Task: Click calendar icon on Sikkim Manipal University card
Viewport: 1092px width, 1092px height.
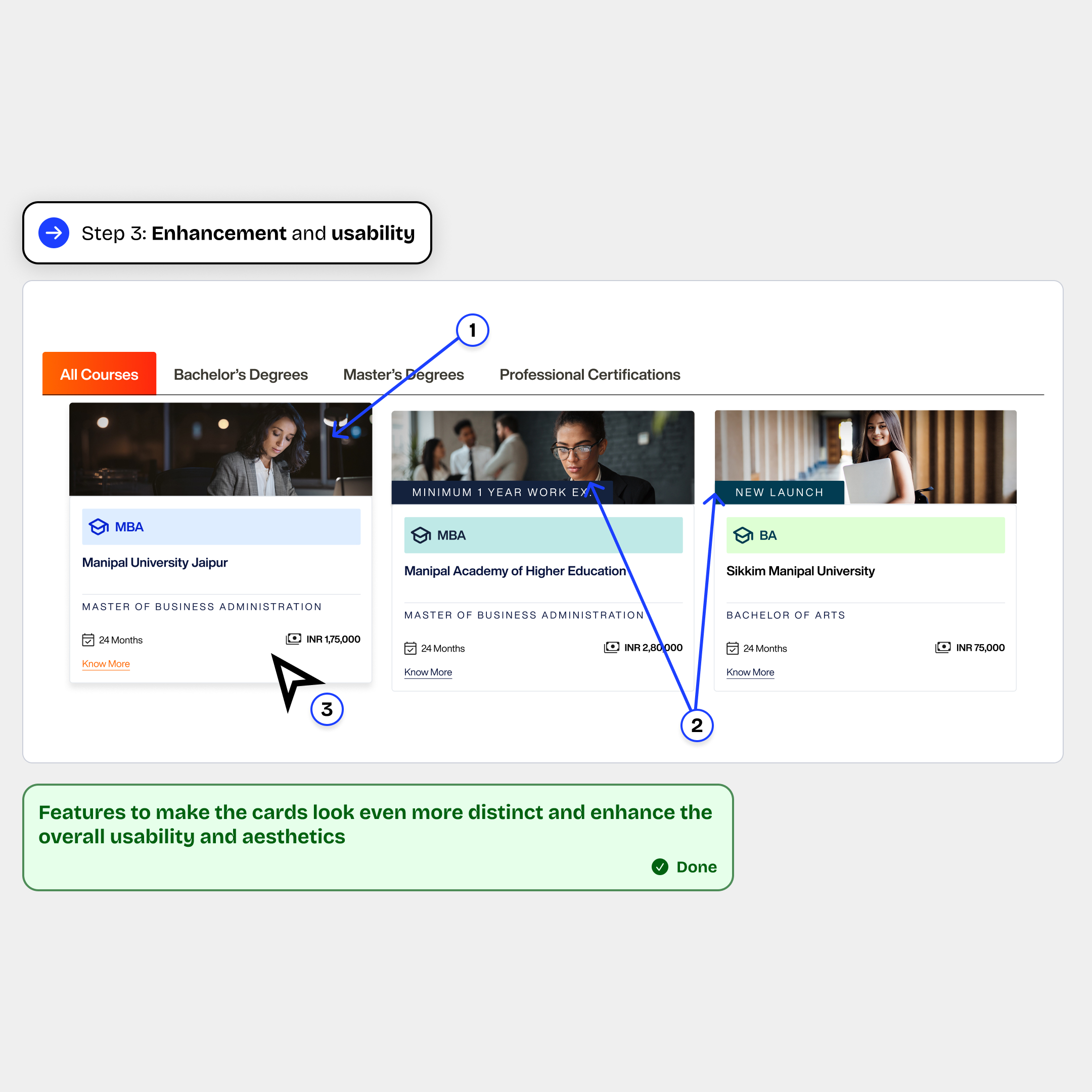Action: pos(733,648)
